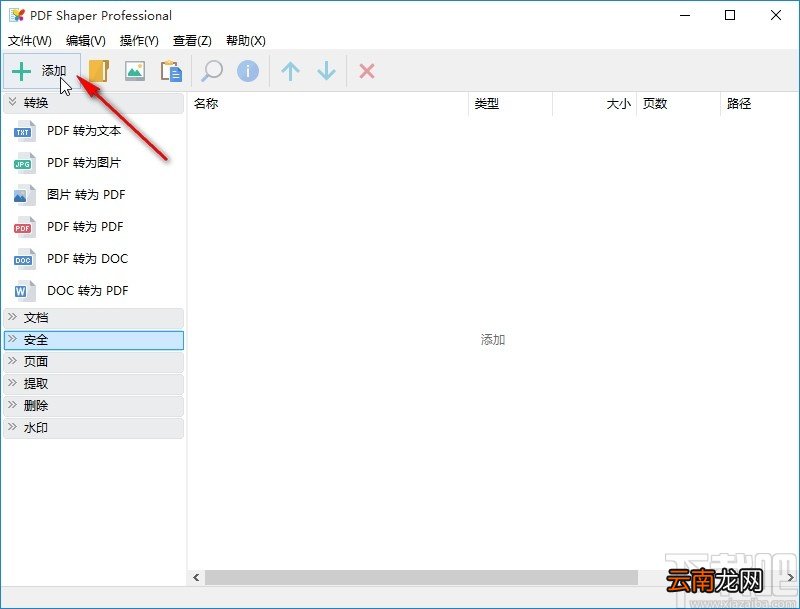Open the 查看(Z) menu
The image size is (800, 609).
click(192, 40)
